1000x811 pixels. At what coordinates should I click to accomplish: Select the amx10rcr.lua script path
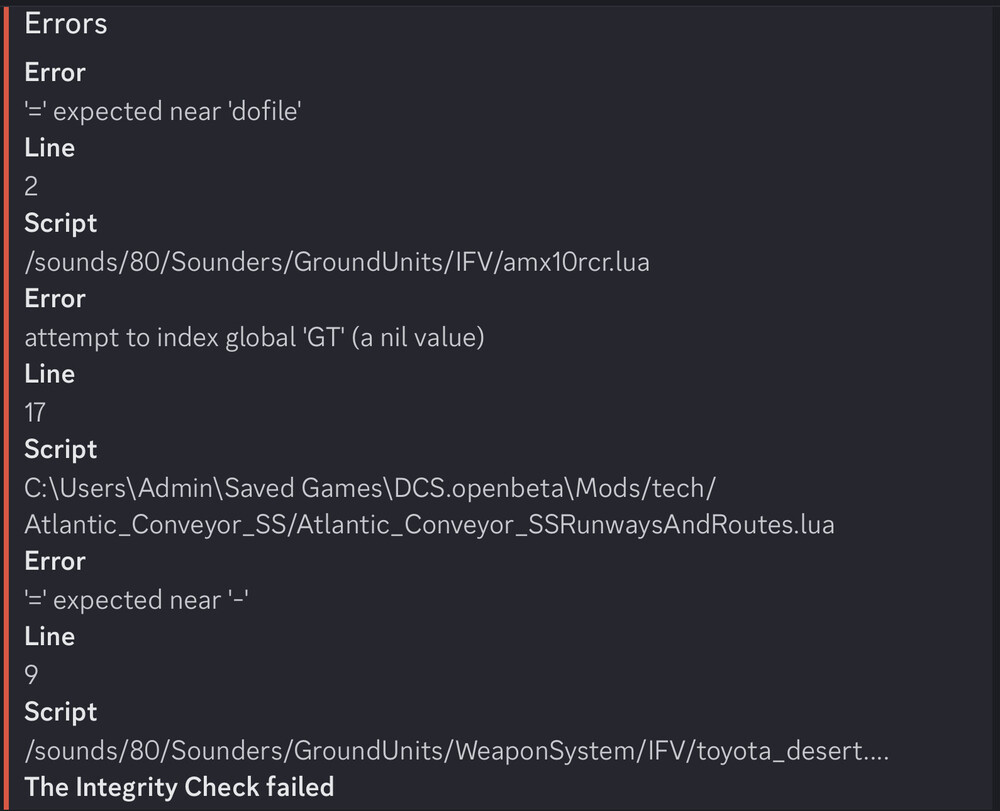point(337,262)
